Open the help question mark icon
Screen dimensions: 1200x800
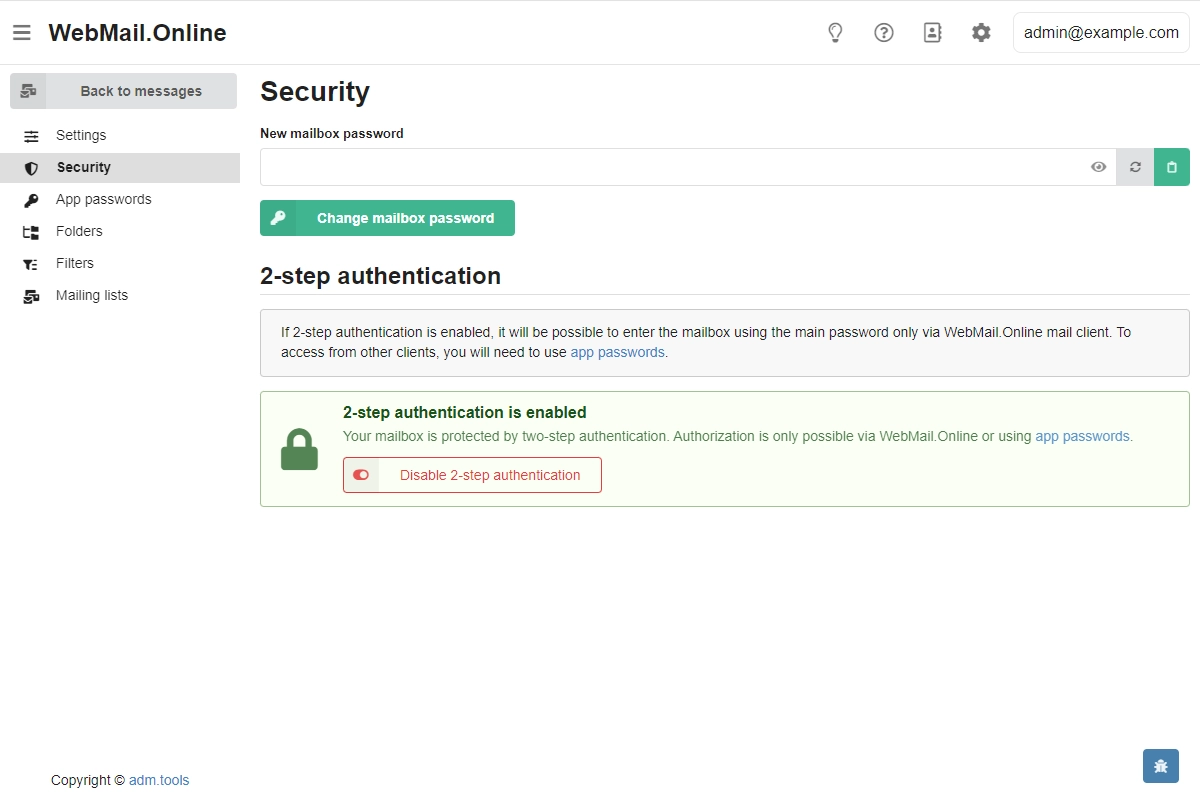coord(884,33)
